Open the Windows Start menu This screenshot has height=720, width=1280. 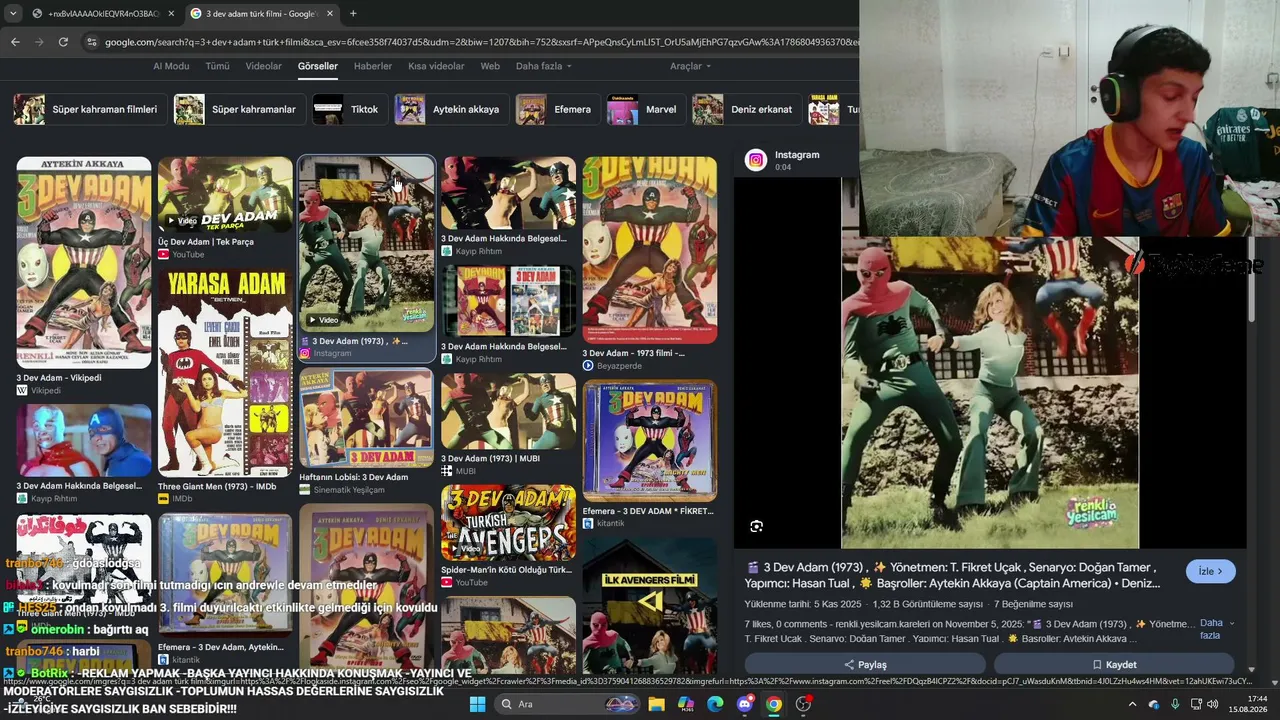point(477,704)
